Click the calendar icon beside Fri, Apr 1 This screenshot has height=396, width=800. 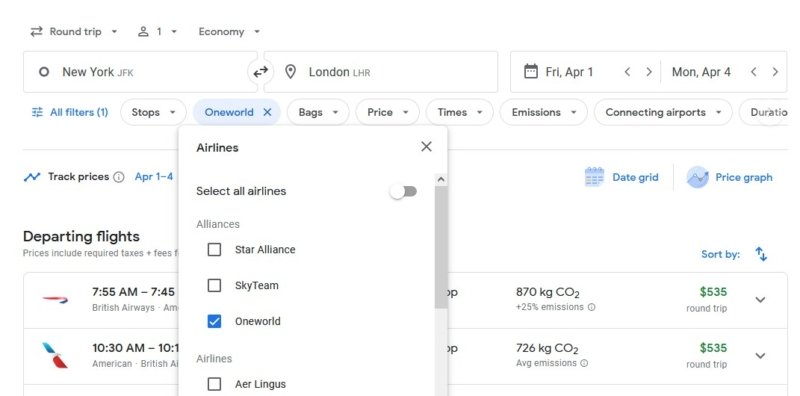tap(531, 71)
